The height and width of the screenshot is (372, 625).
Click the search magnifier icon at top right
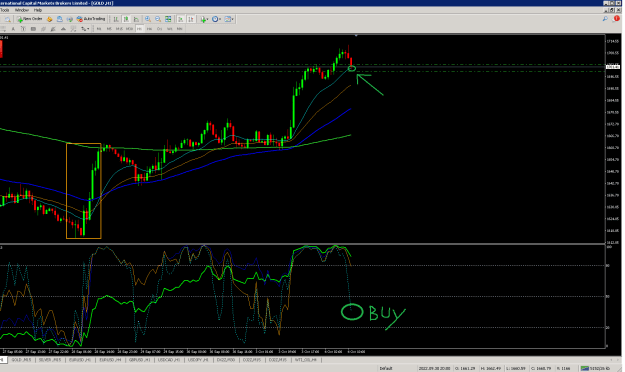605,19
